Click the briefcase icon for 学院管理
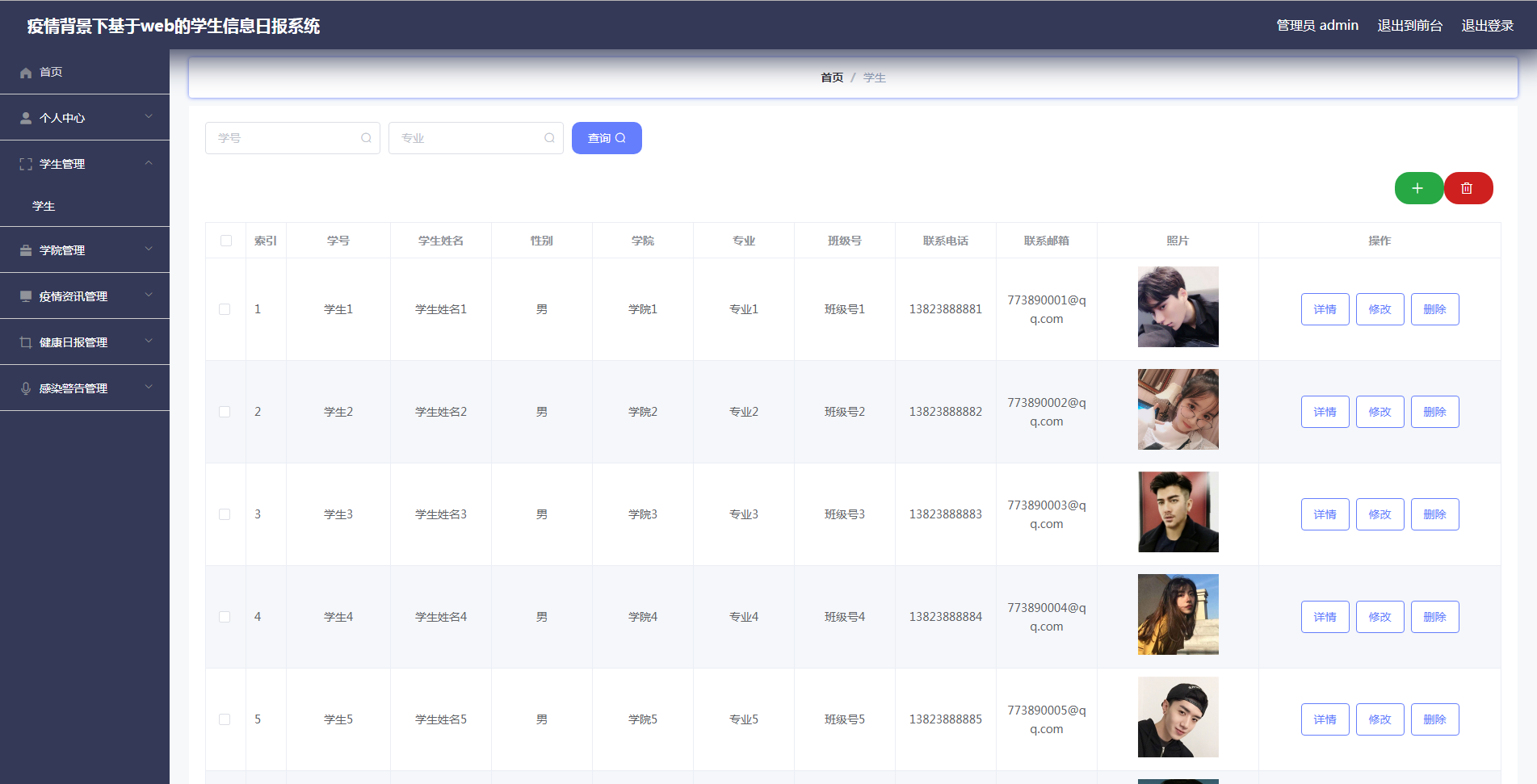The width and height of the screenshot is (1537, 784). click(x=26, y=250)
